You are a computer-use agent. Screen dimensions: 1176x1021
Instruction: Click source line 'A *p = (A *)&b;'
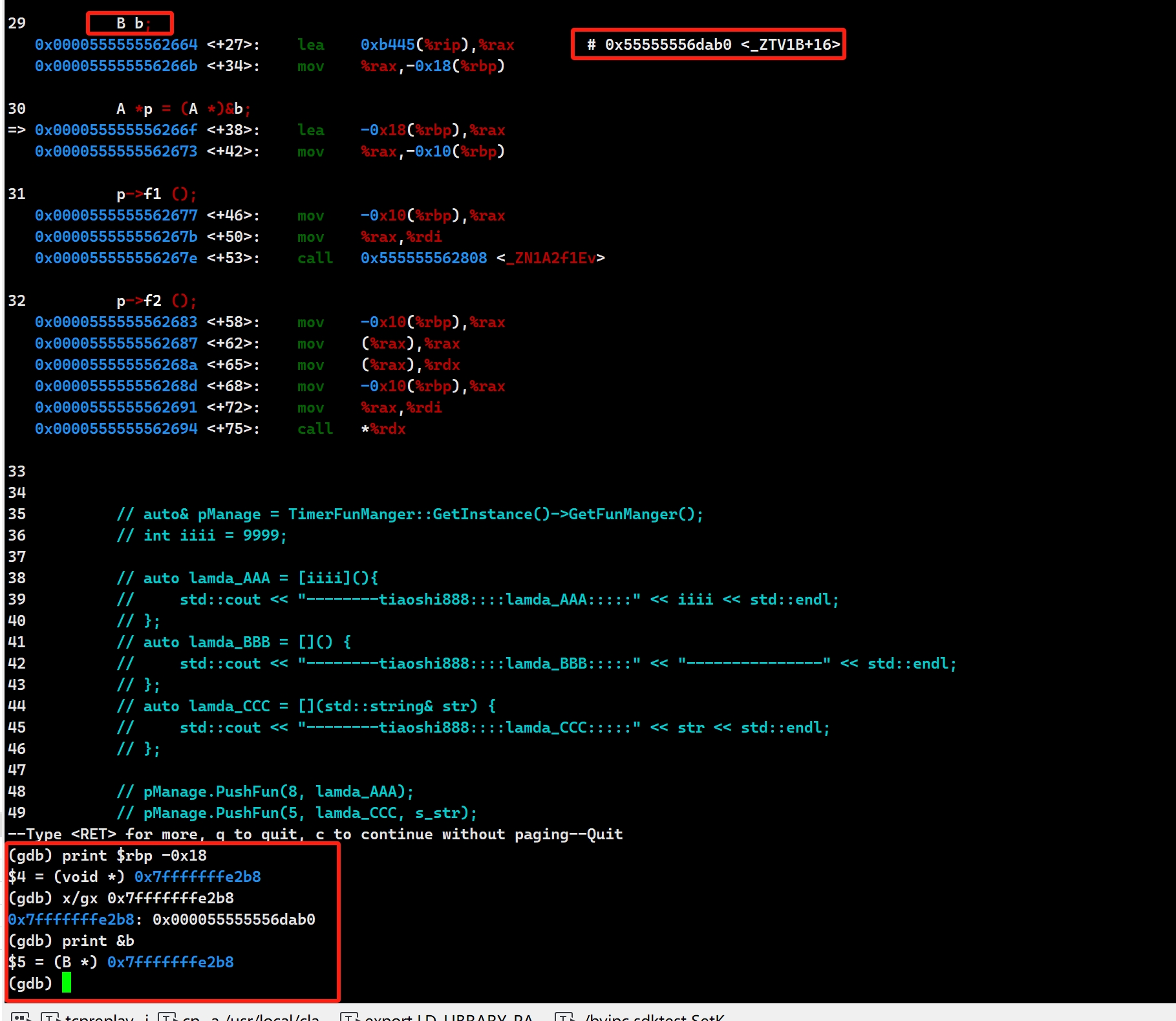[183, 109]
